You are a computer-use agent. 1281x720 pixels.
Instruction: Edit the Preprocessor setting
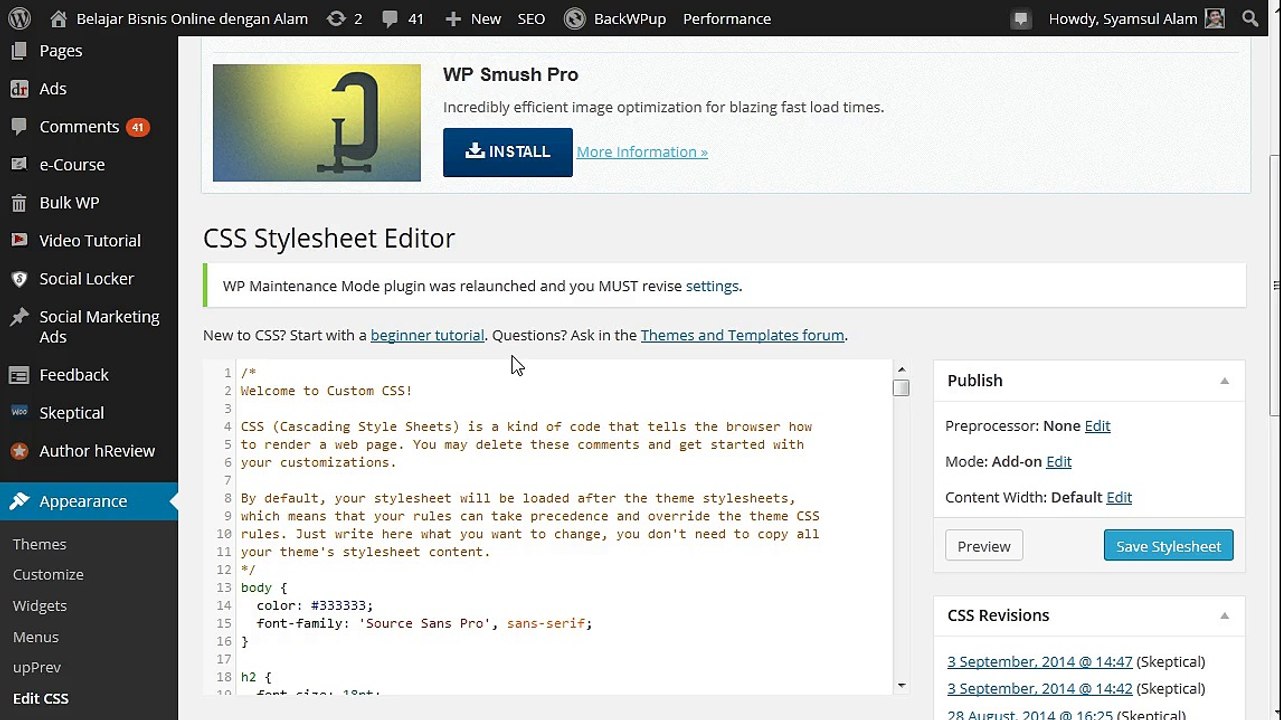point(1097,426)
